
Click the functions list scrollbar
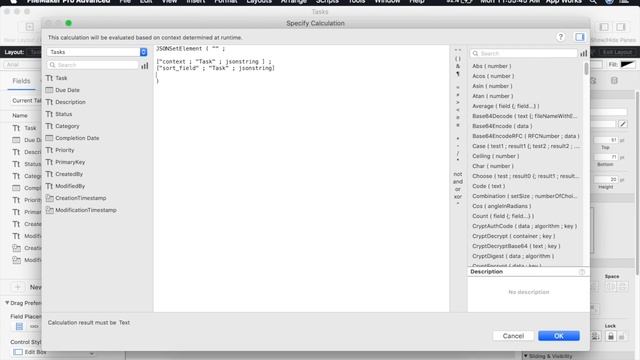[586, 68]
